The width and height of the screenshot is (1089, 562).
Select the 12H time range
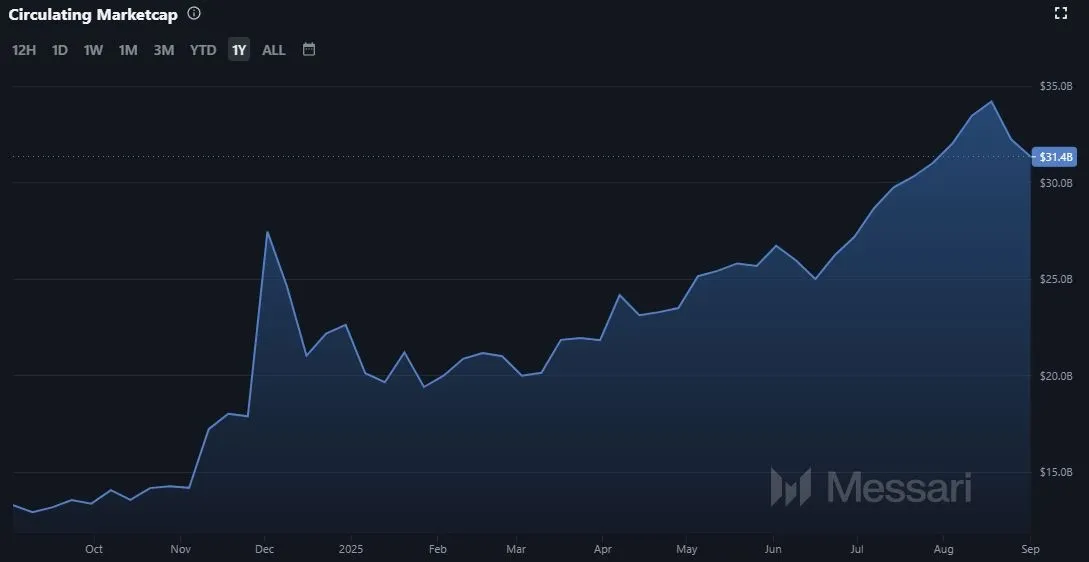click(x=24, y=50)
